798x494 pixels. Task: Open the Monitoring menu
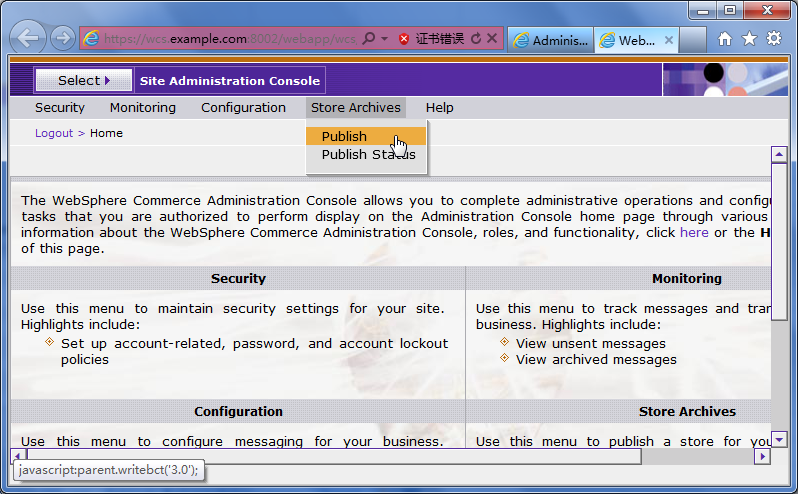143,108
